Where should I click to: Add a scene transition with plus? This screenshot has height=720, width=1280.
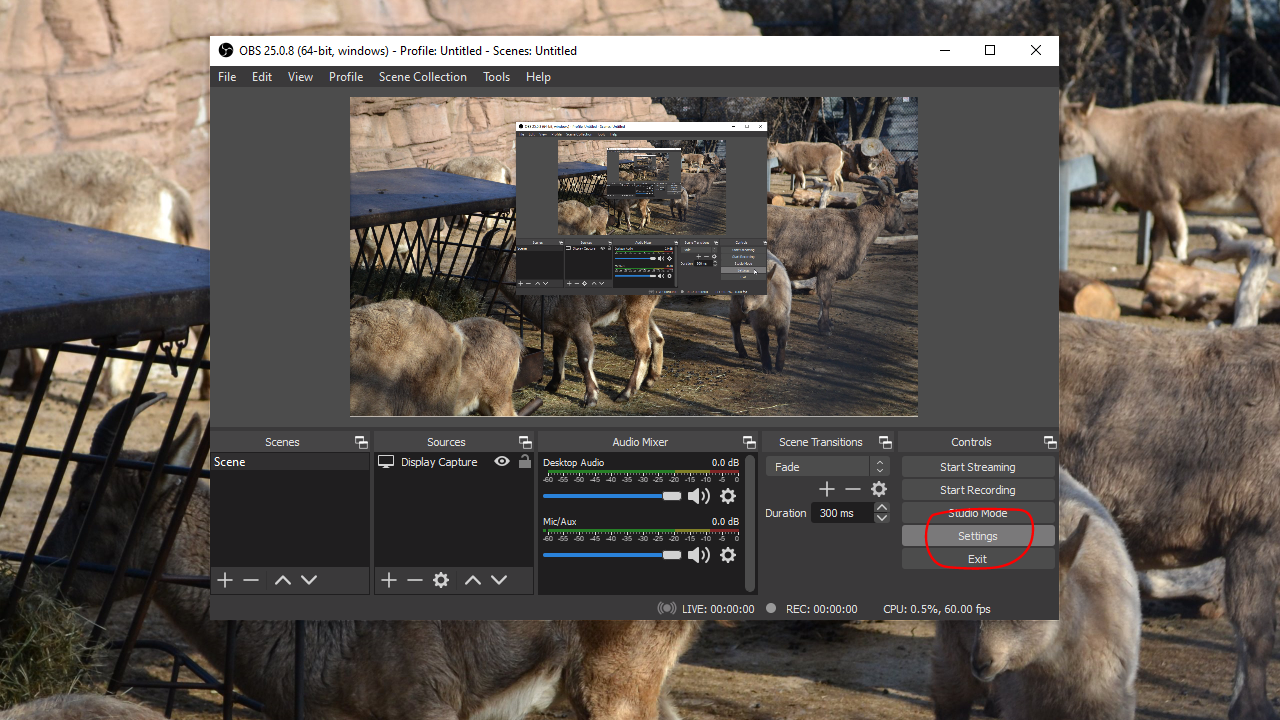827,489
